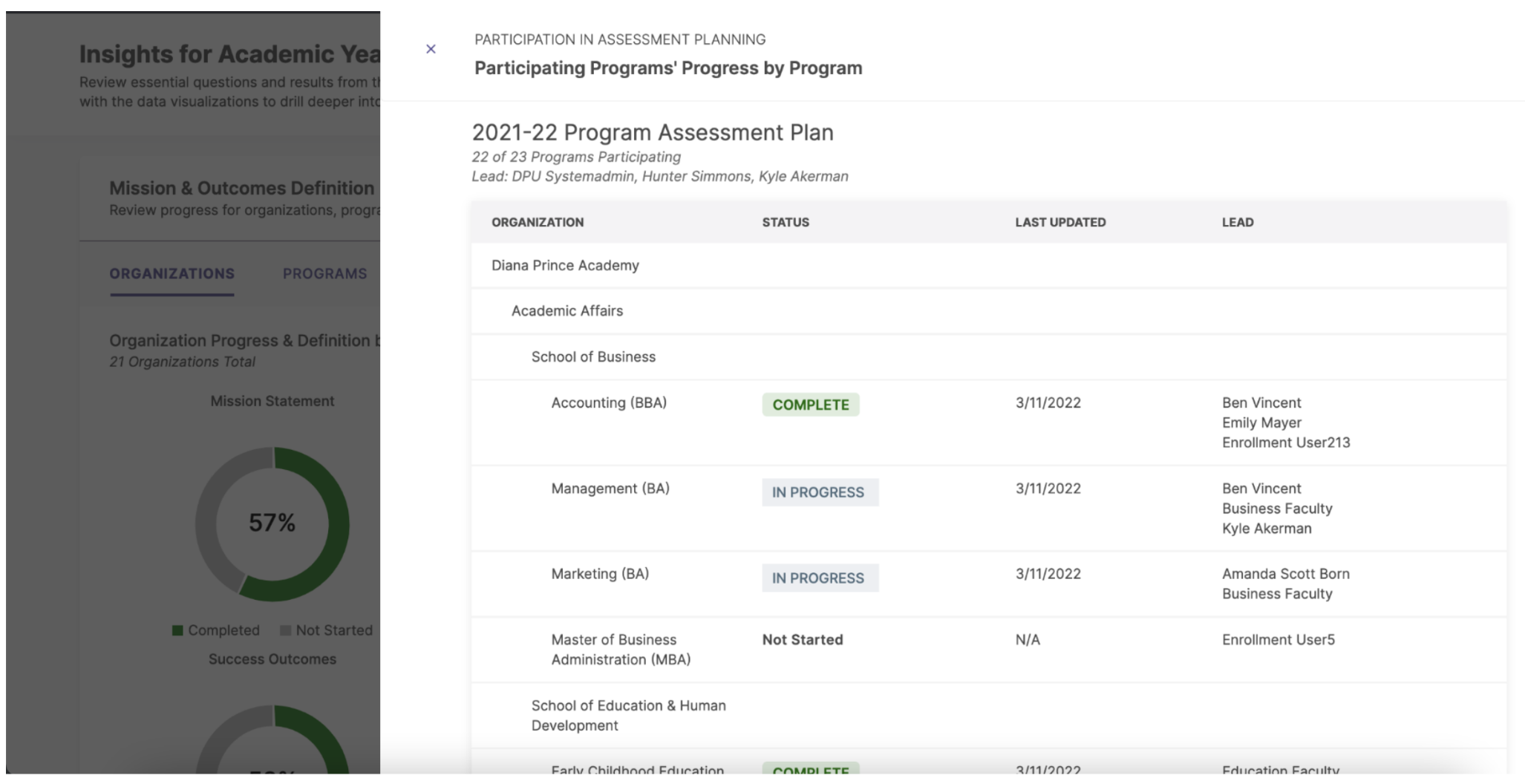Click the Participation in Assessment Planning label
This screenshot has width=1525, height=784.
pyautogui.click(x=620, y=39)
